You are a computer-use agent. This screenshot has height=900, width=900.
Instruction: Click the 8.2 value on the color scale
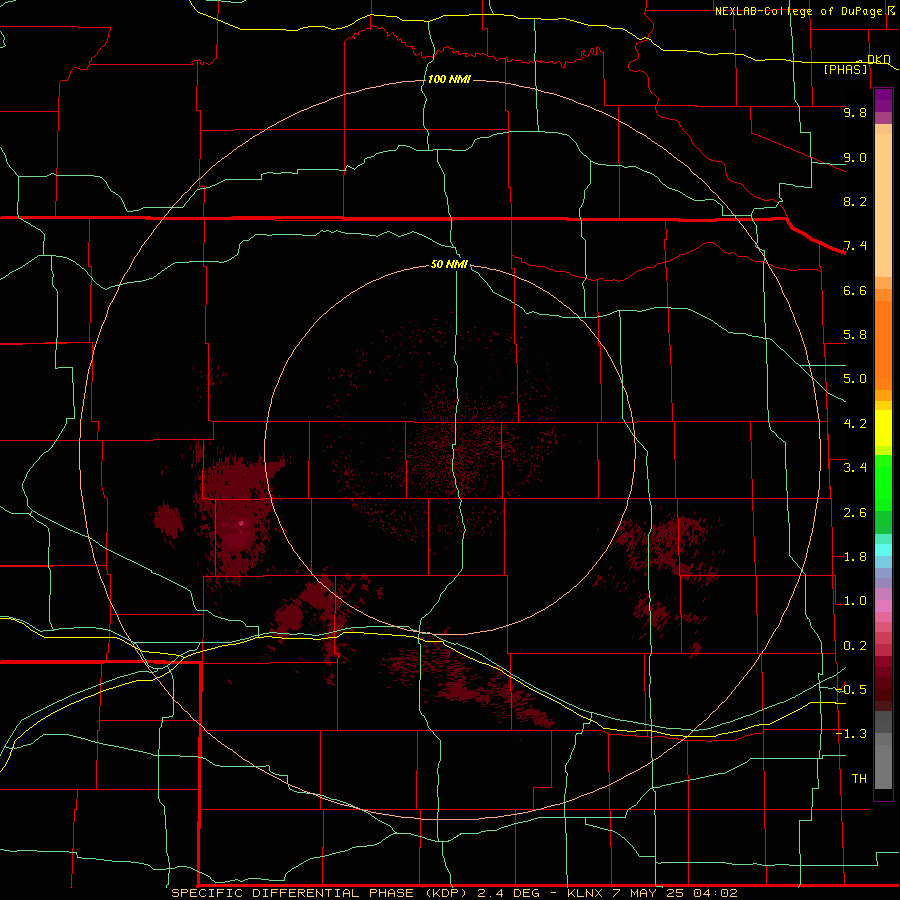pyautogui.click(x=855, y=201)
